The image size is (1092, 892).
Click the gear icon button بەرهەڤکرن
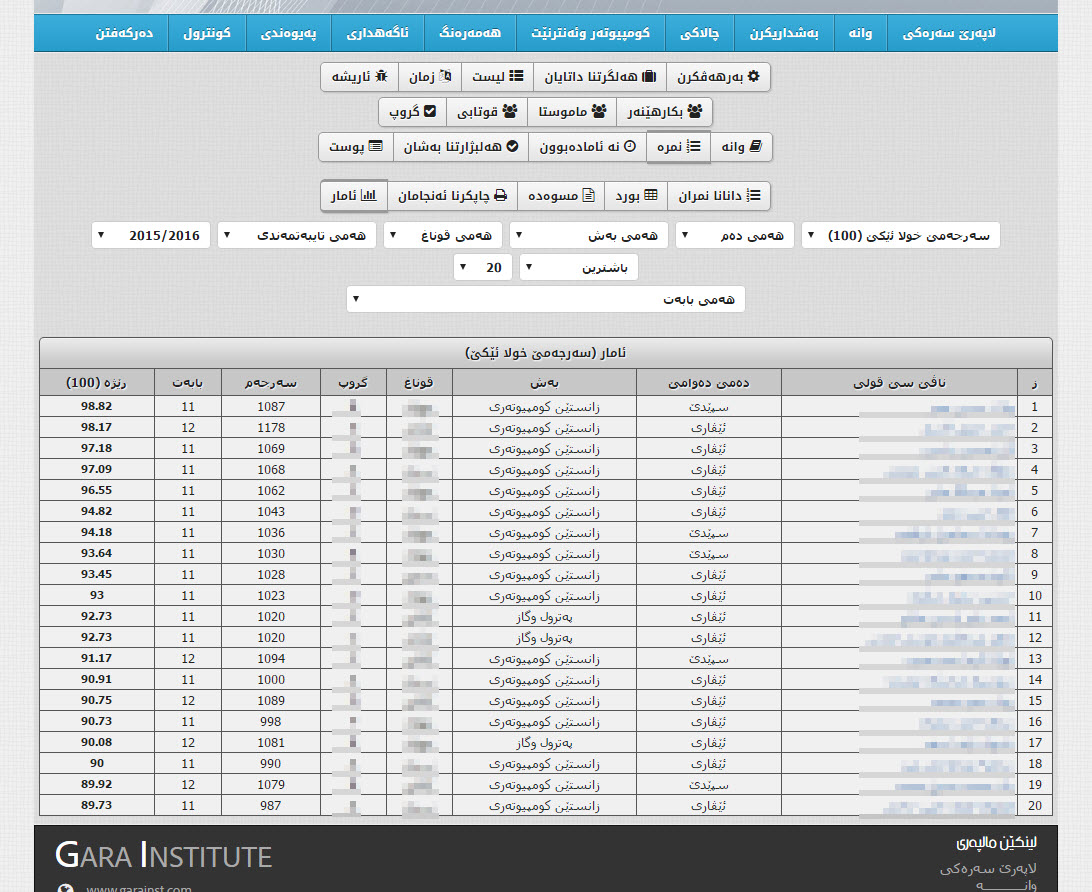(718, 77)
